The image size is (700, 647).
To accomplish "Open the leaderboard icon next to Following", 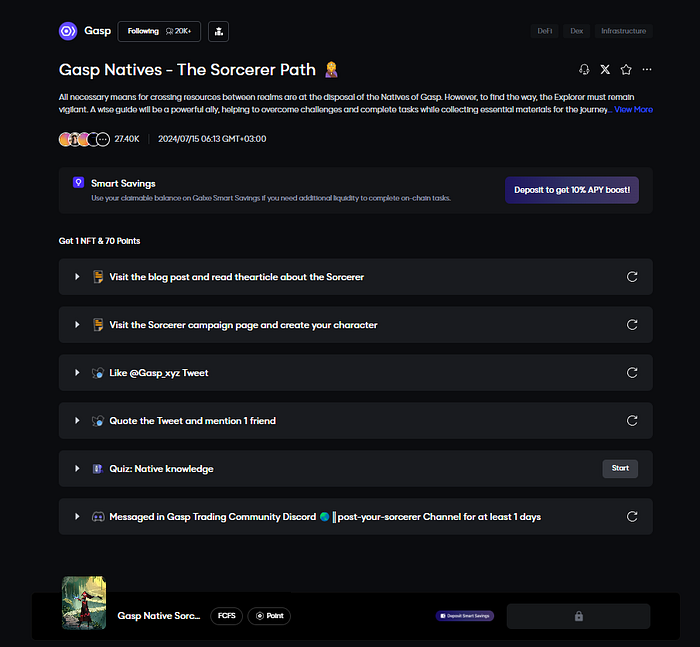I will 218,31.
